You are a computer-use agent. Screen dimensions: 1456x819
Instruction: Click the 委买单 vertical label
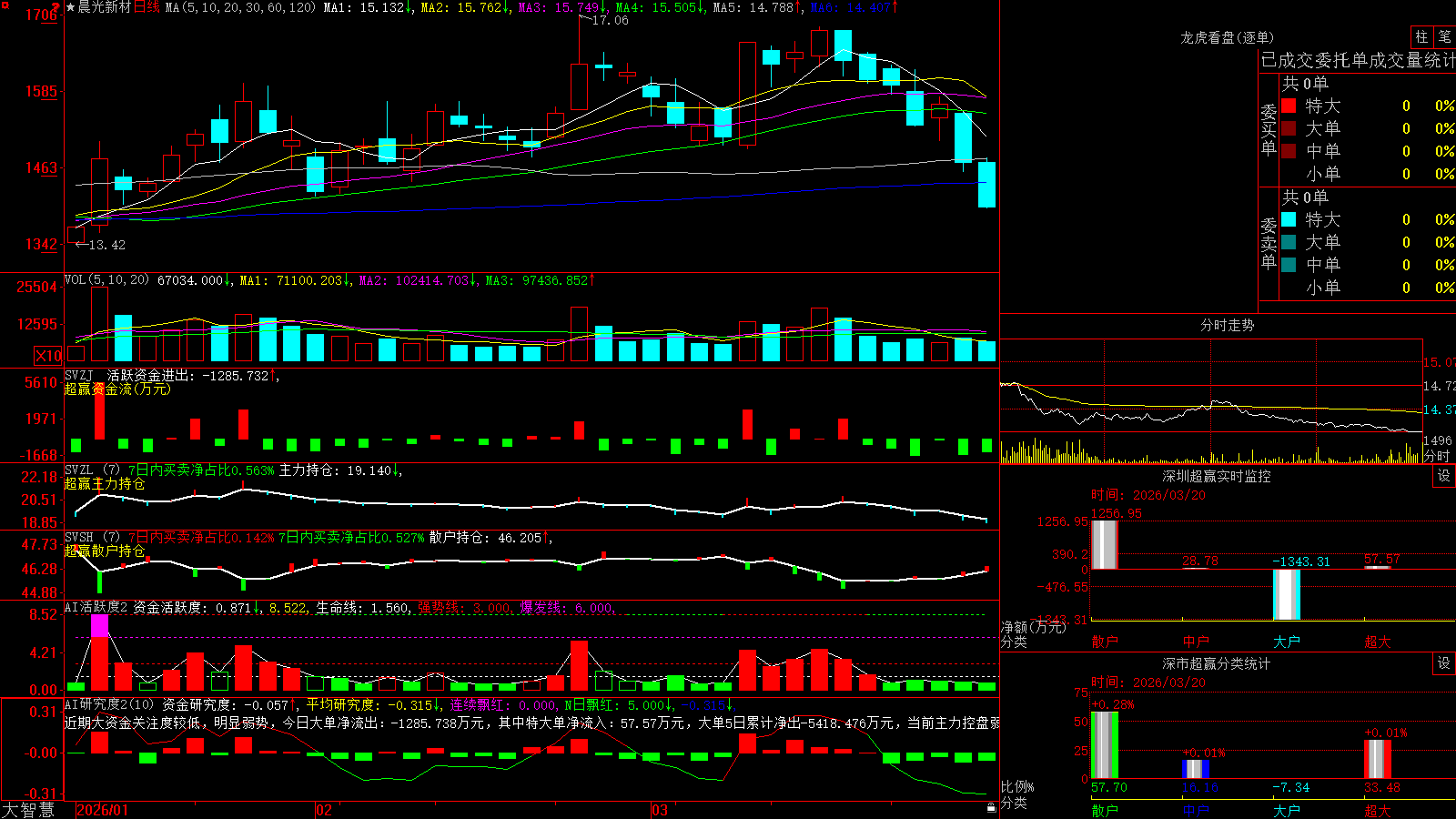tap(1269, 129)
